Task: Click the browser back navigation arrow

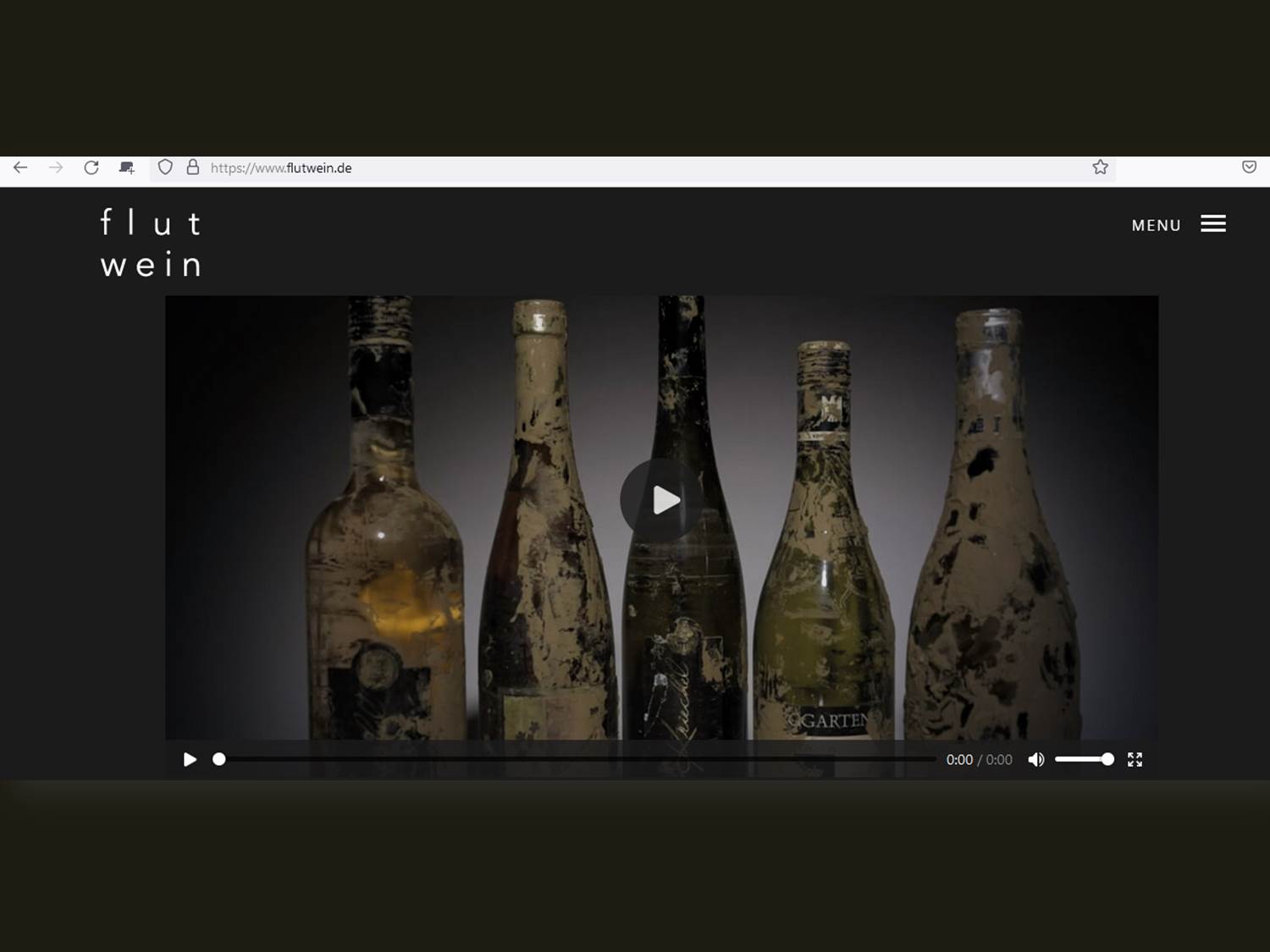Action: pyautogui.click(x=19, y=168)
